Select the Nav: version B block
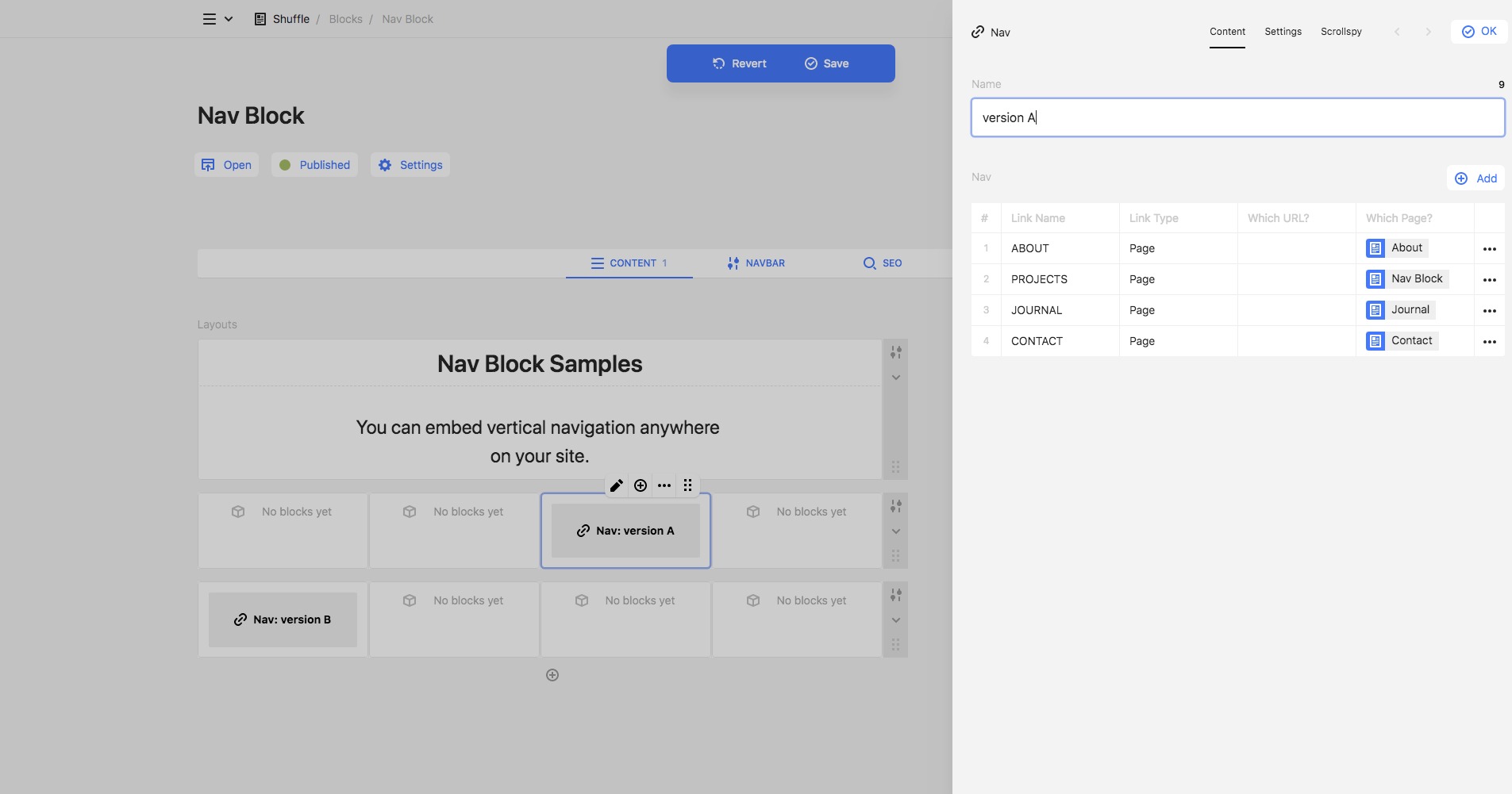1512x794 pixels. click(x=283, y=619)
